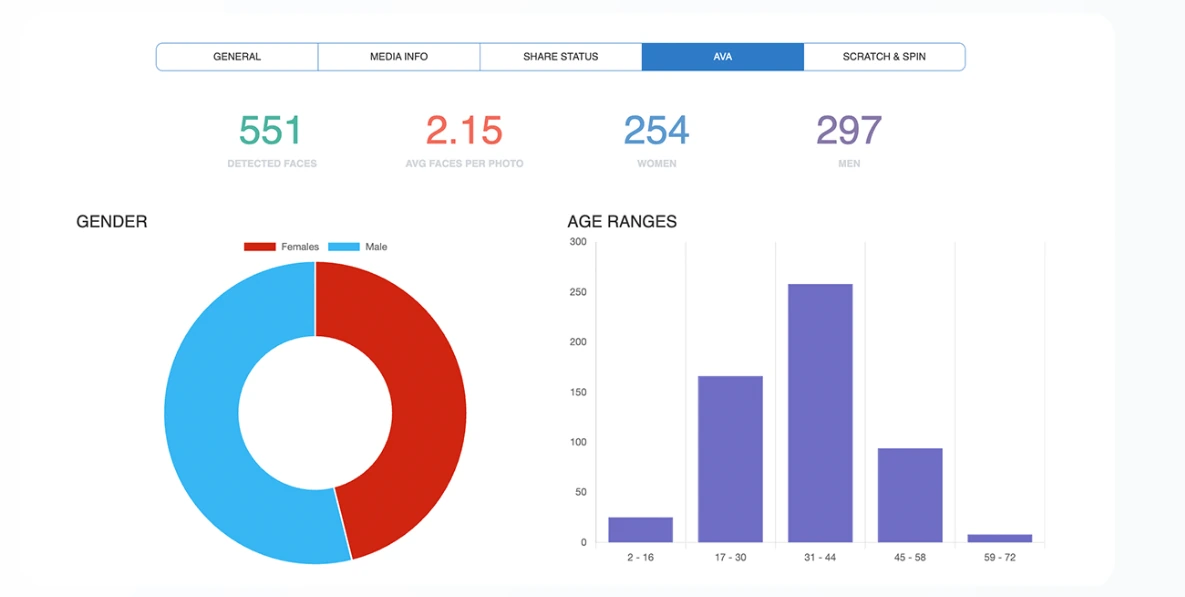Viewport: 1185px width, 597px height.
Task: Select the 2 - 16 age bar
Action: (640, 530)
